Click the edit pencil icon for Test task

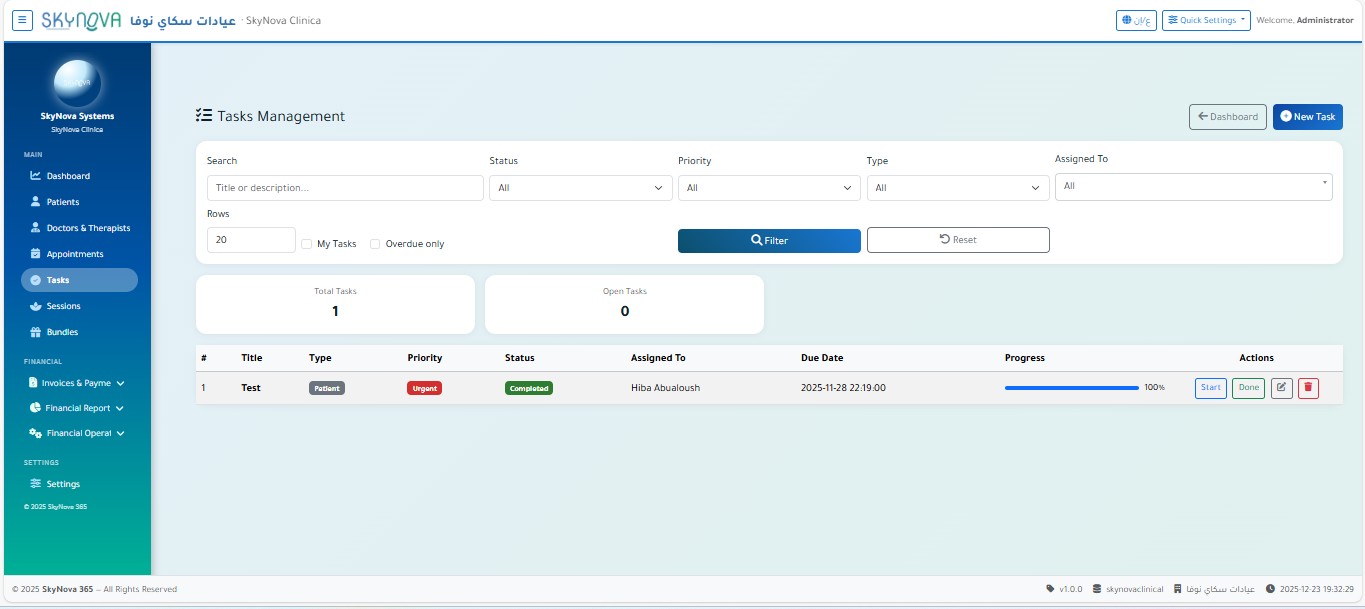point(1281,388)
